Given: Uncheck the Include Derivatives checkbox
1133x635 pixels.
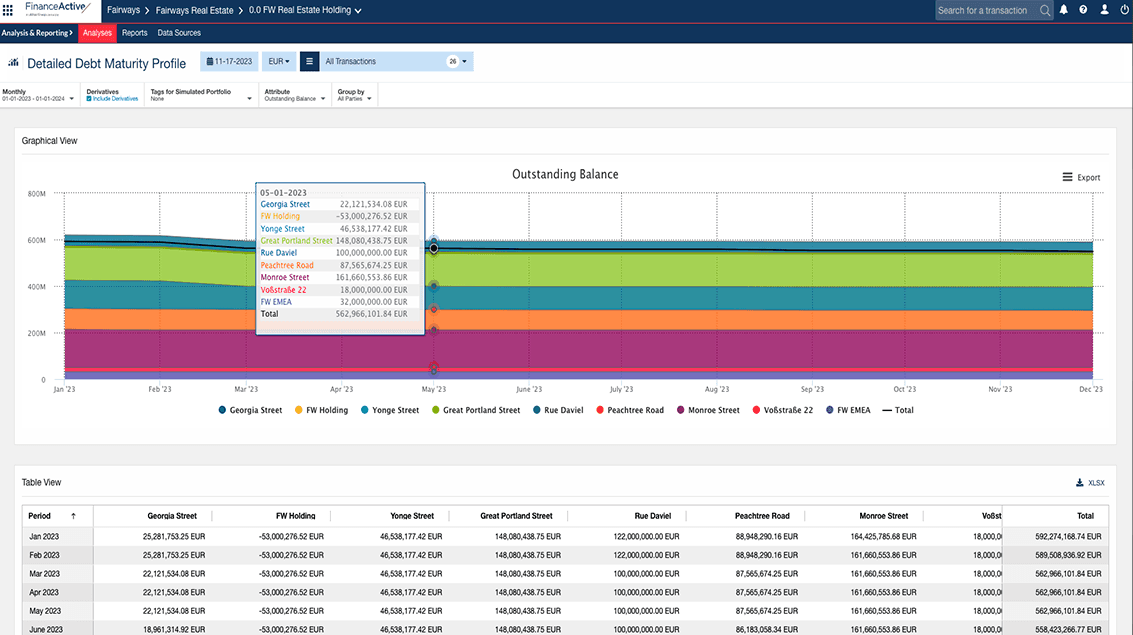Looking at the screenshot, I should [x=90, y=99].
